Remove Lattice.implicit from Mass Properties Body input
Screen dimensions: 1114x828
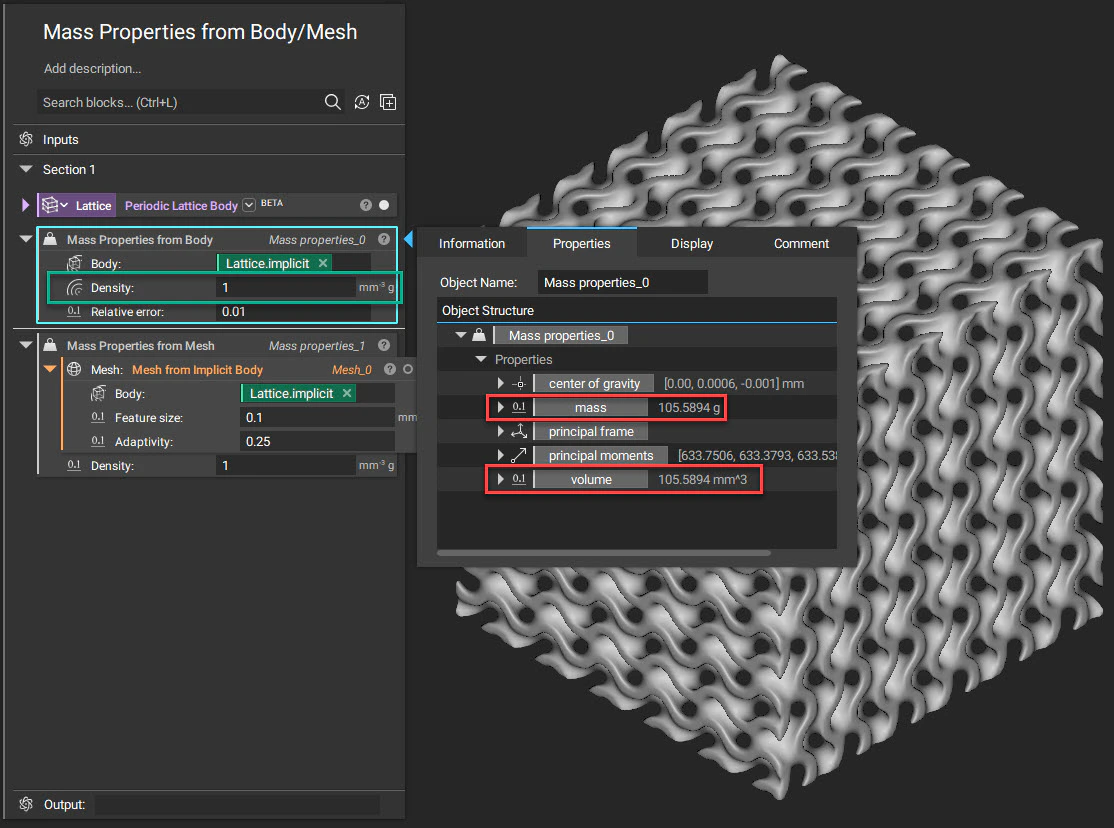[x=323, y=263]
